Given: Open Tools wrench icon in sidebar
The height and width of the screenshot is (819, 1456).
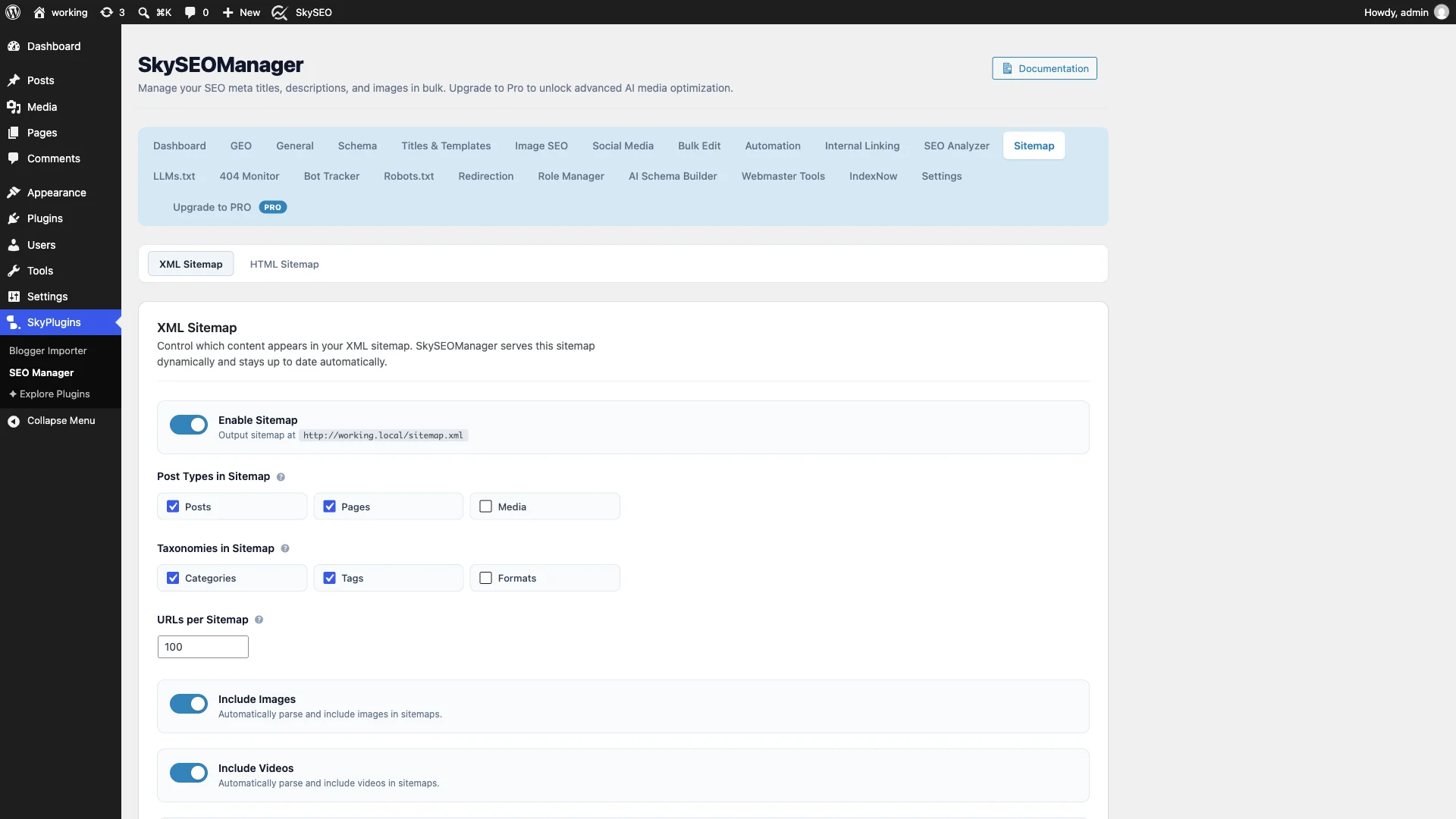Looking at the screenshot, I should click(x=14, y=271).
